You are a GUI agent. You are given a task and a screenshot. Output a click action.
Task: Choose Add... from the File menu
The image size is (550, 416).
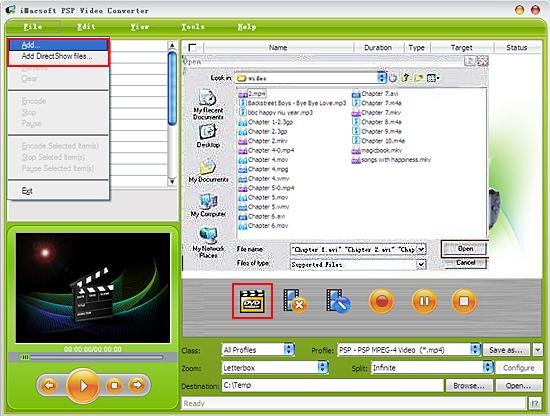59,45
